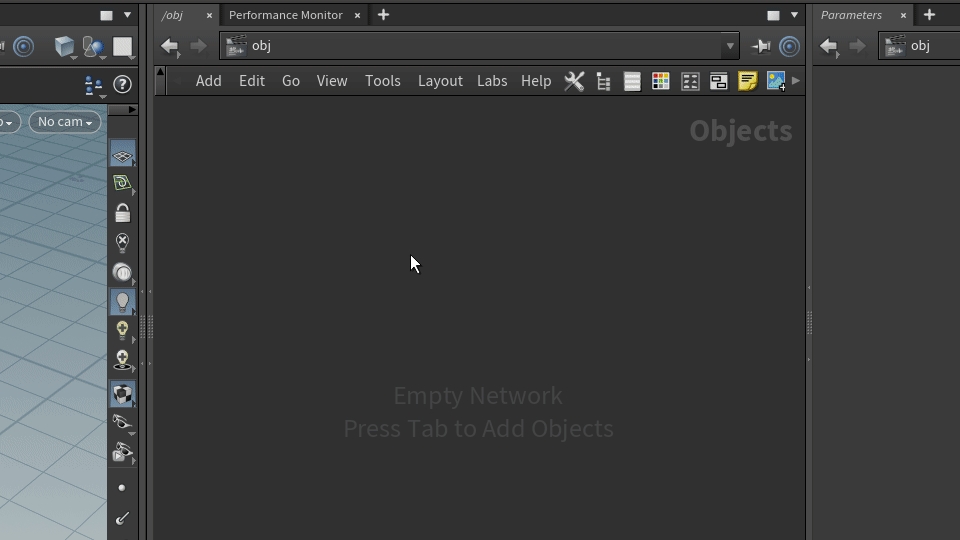Toggle the construction plane grid display
The height and width of the screenshot is (540, 960).
122,156
